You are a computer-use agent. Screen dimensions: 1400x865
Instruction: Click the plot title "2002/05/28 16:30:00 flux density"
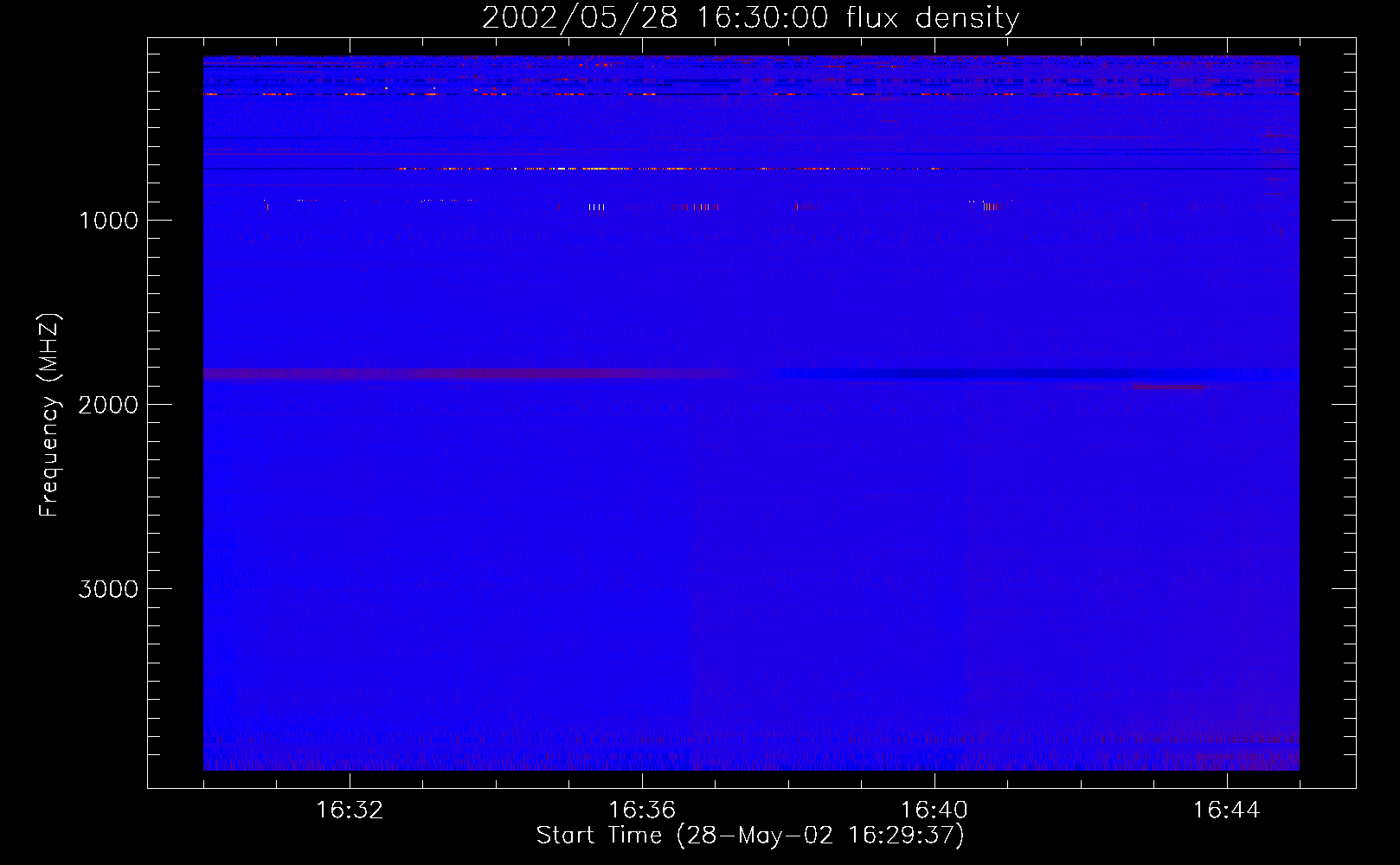pyautogui.click(x=750, y=17)
